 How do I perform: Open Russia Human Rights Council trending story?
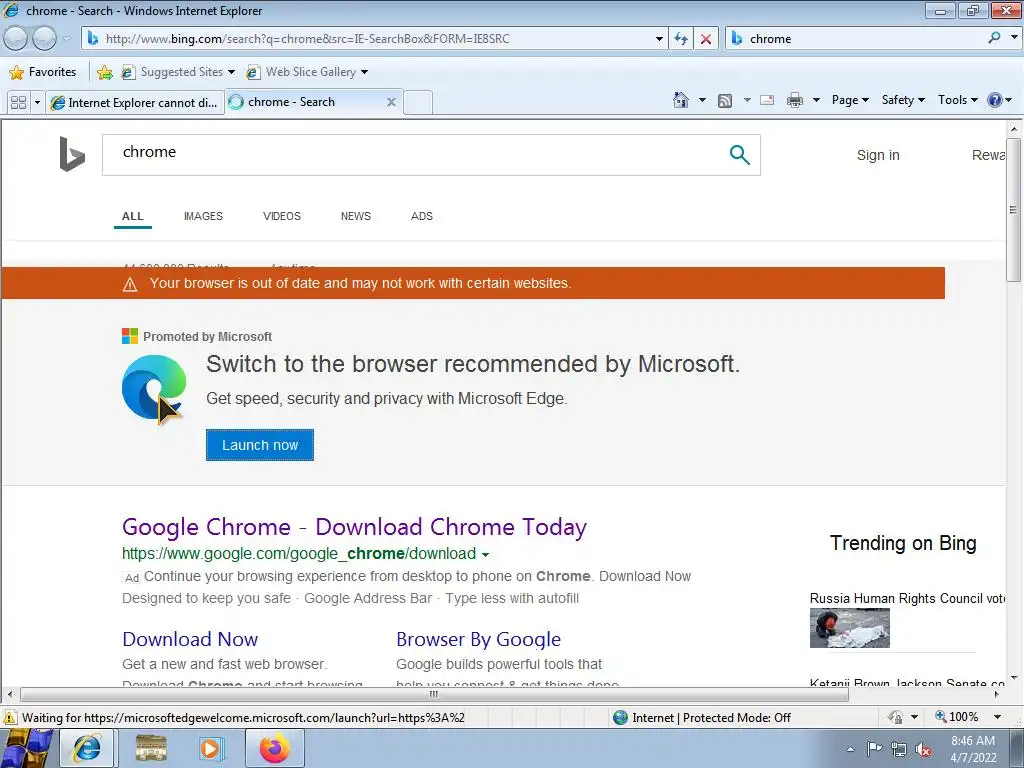click(x=907, y=598)
